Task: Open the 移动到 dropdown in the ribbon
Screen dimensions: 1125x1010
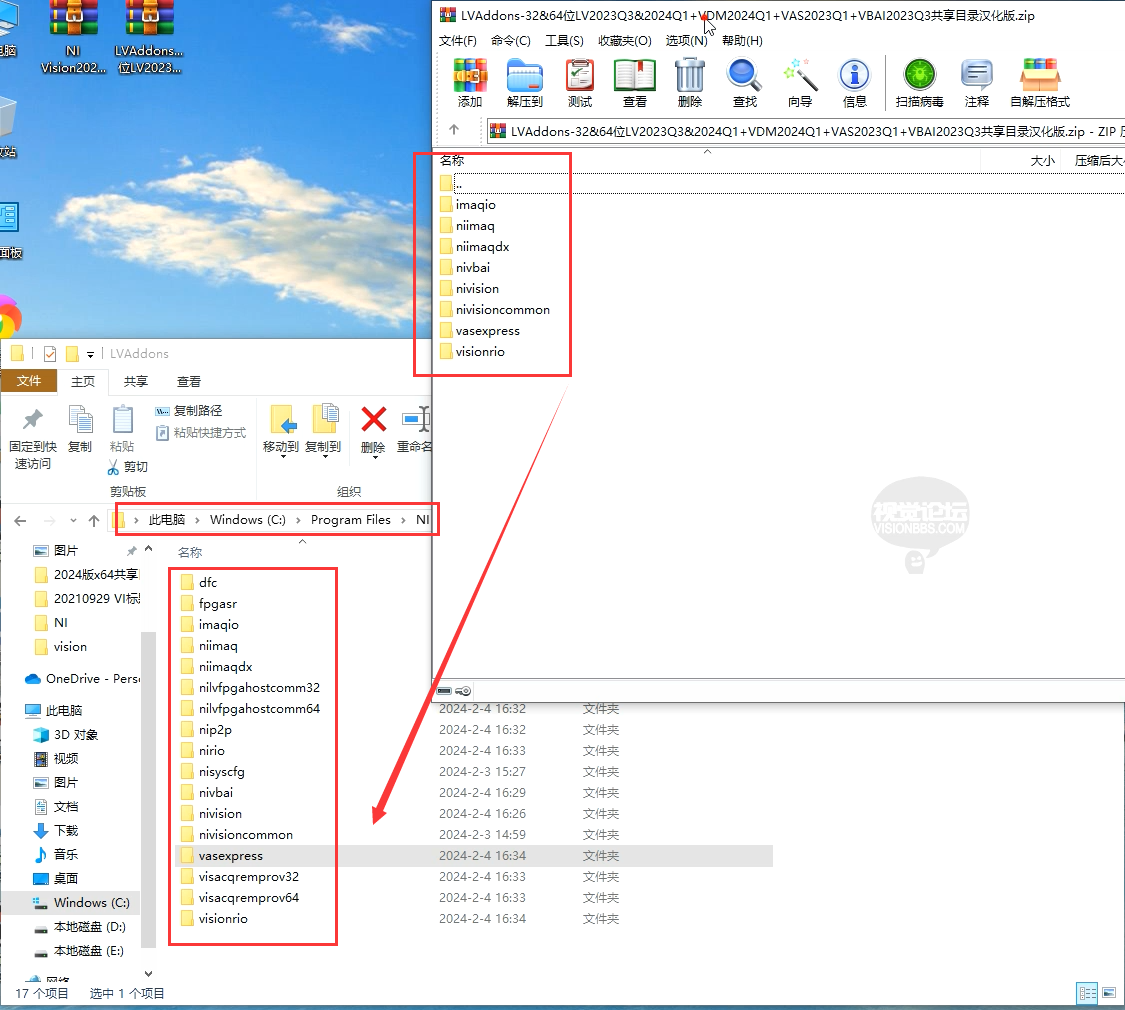Action: pyautogui.click(x=281, y=430)
